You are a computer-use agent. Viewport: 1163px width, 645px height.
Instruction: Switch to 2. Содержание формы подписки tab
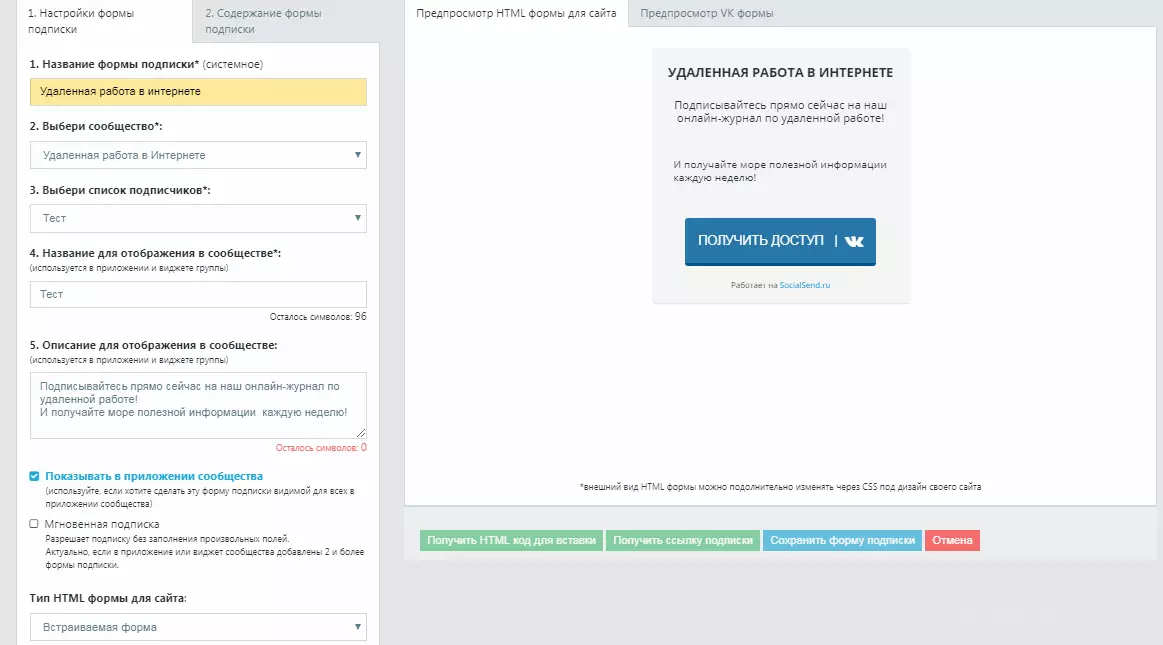click(285, 22)
